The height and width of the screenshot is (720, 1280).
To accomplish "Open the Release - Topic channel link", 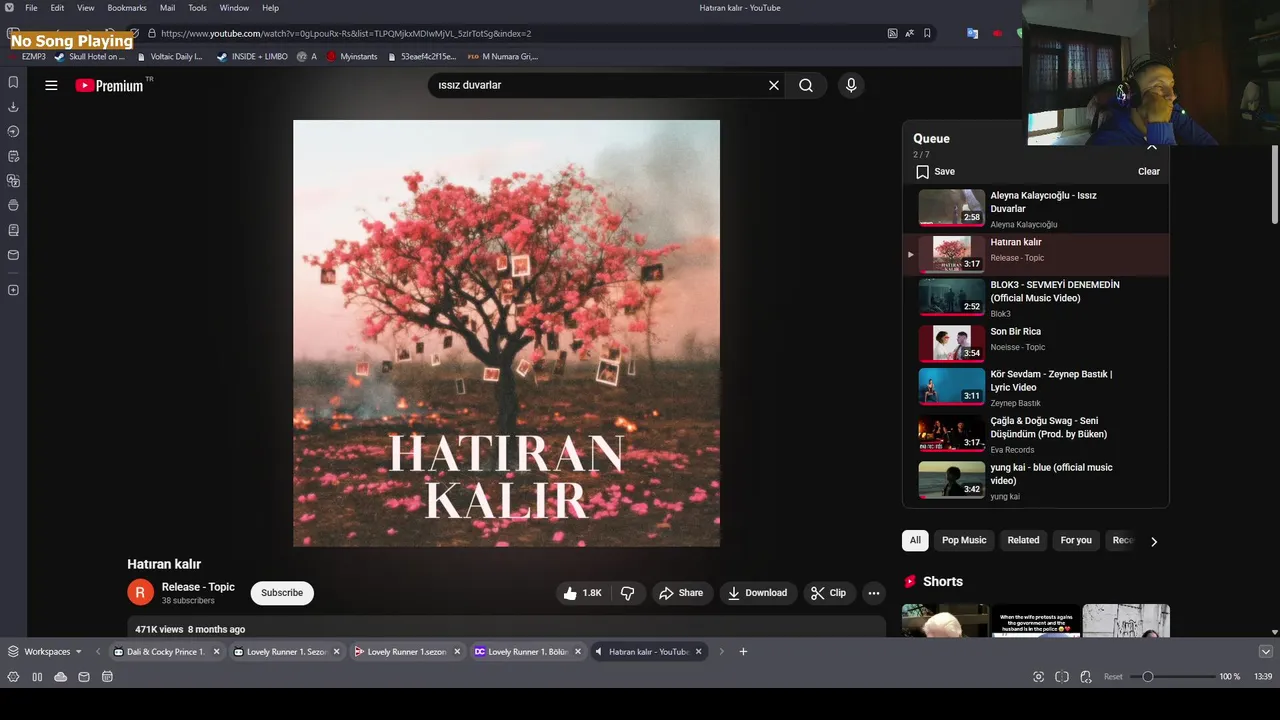I will tap(198, 587).
